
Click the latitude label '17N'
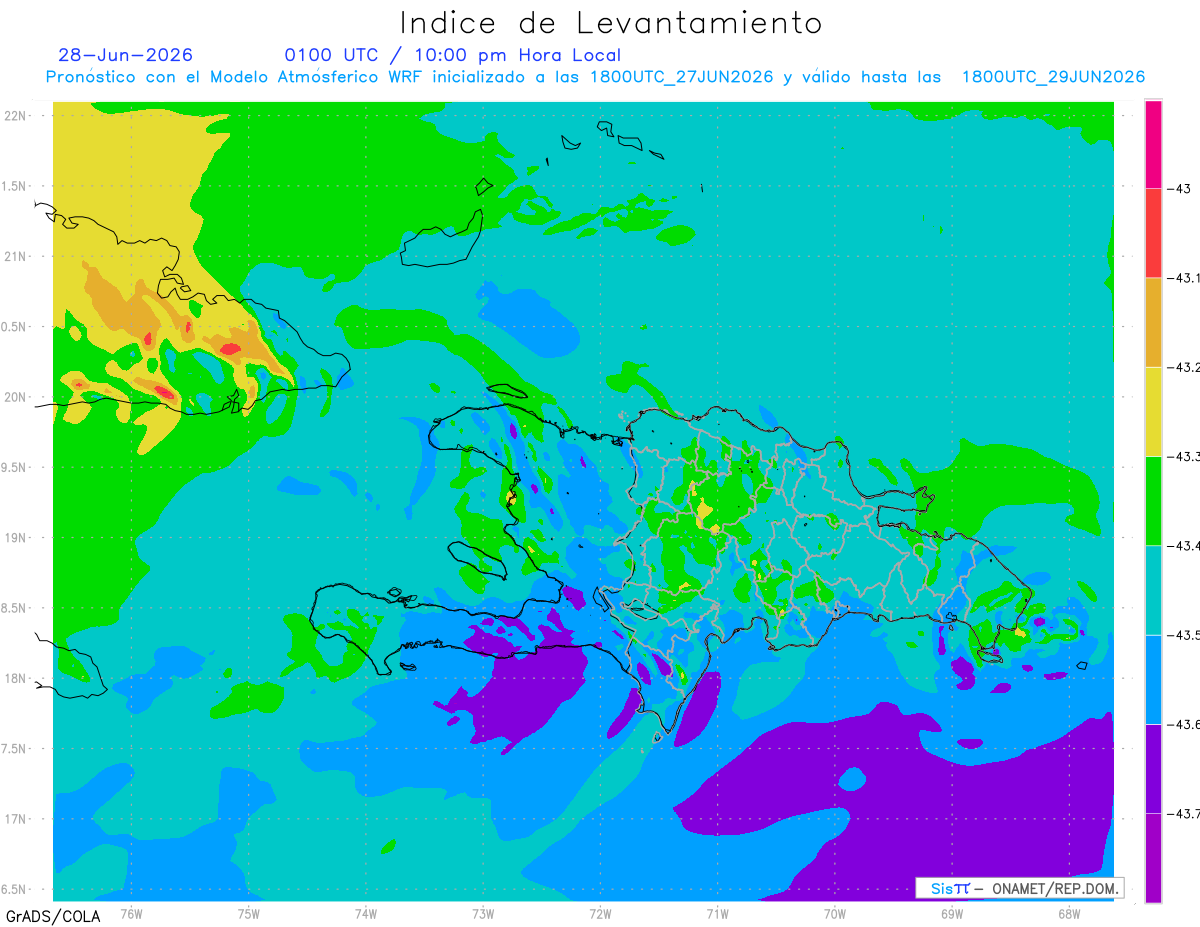15,819
